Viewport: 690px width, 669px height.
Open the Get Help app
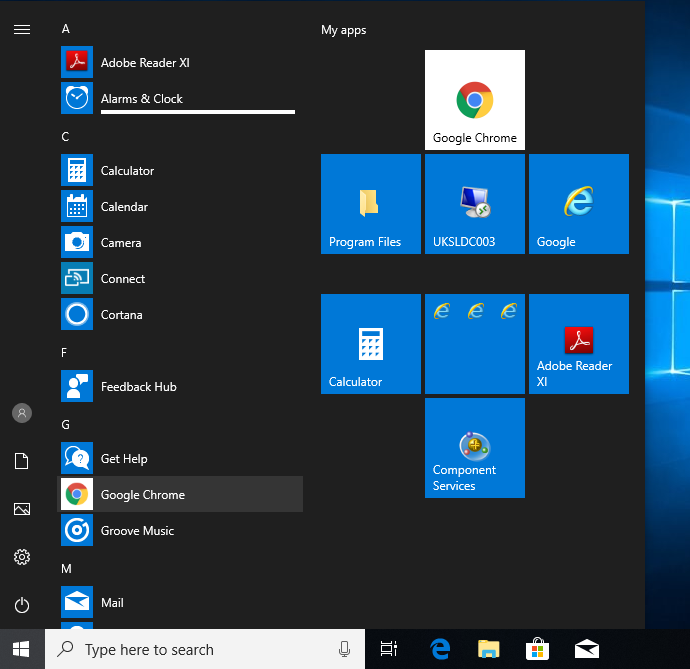[180, 459]
